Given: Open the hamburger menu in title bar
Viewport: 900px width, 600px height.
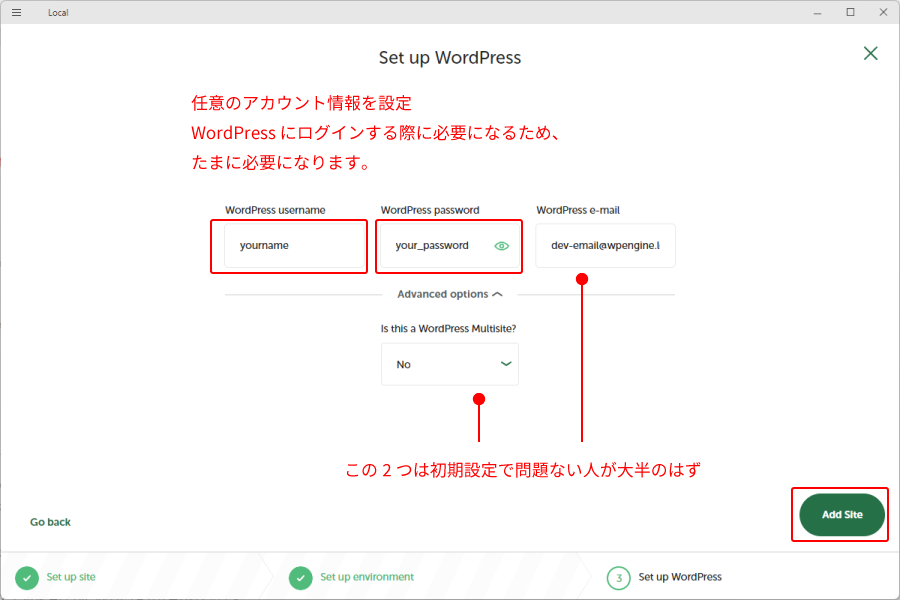Looking at the screenshot, I should [x=16, y=12].
